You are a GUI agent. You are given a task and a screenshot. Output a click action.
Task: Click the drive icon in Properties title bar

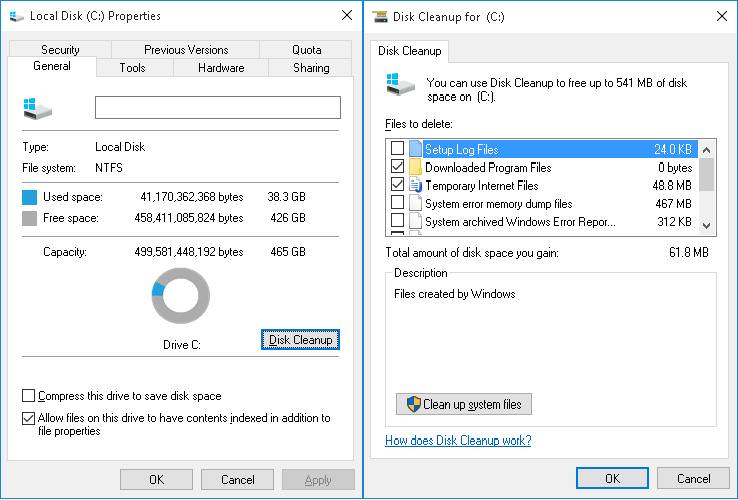pos(16,16)
